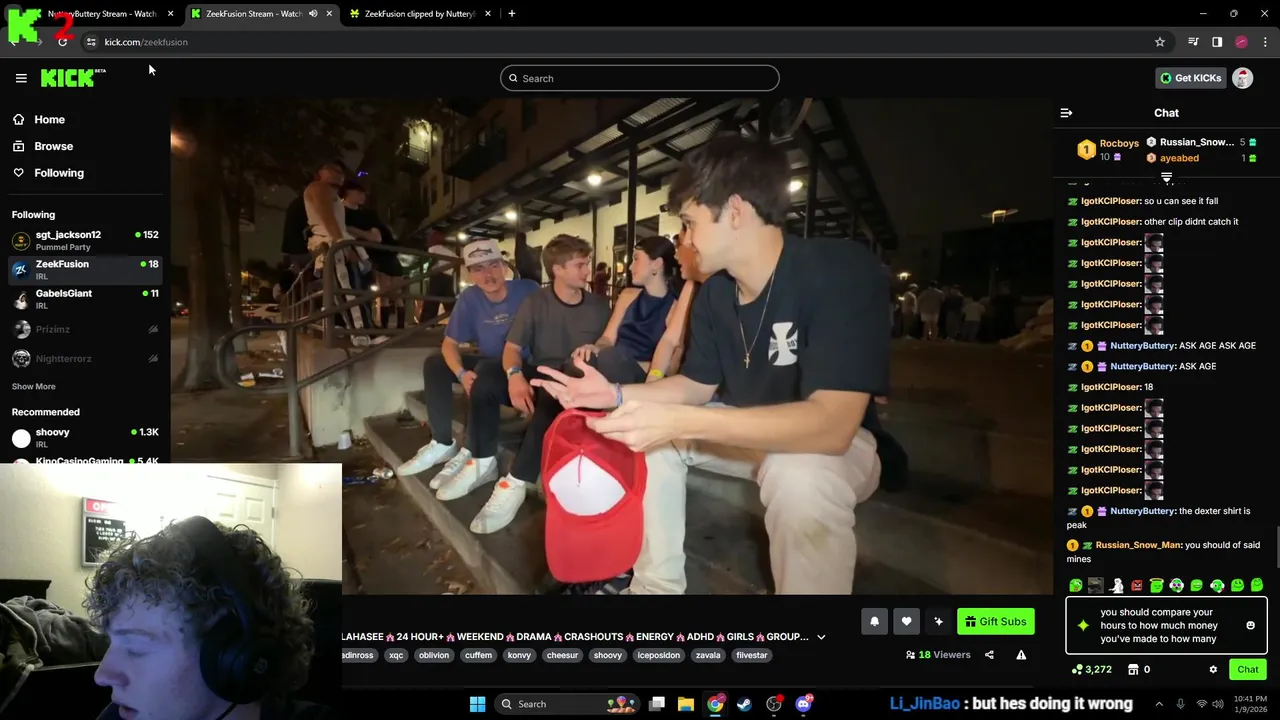Screen dimensions: 1280x720
Task: Open browser side panel icon
Action: [1217, 42]
